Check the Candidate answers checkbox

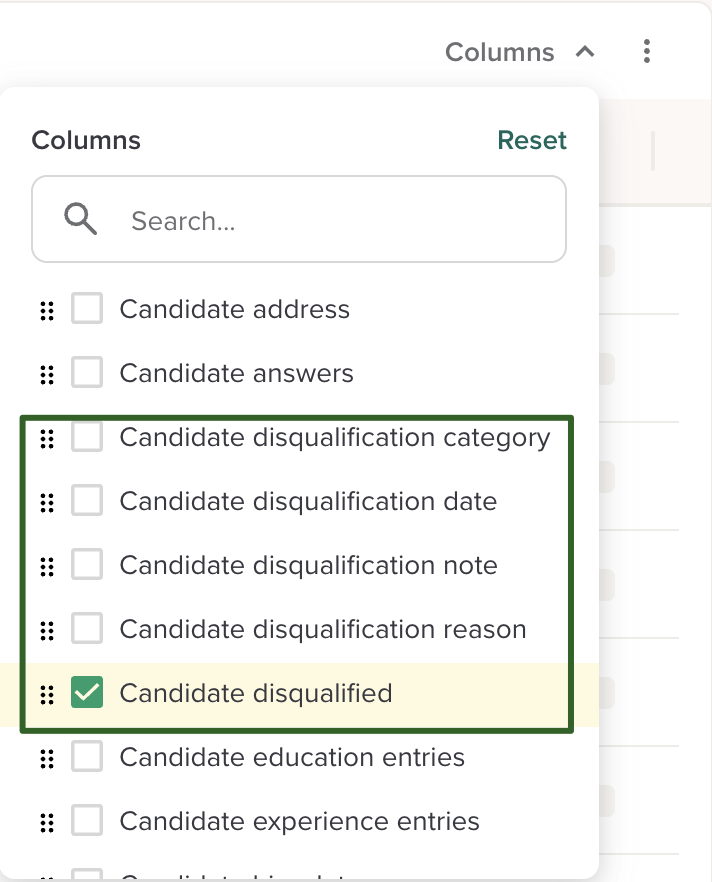(x=87, y=373)
